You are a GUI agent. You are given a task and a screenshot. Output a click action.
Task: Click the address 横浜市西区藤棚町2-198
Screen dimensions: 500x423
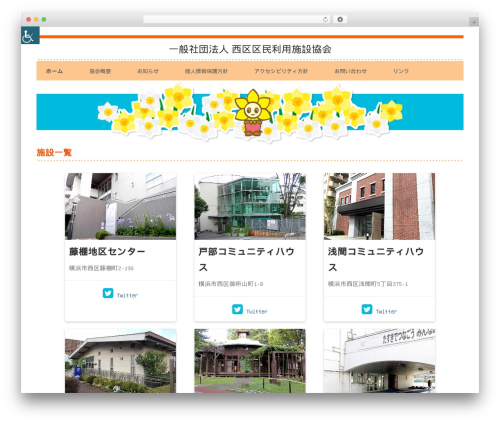pos(101,268)
